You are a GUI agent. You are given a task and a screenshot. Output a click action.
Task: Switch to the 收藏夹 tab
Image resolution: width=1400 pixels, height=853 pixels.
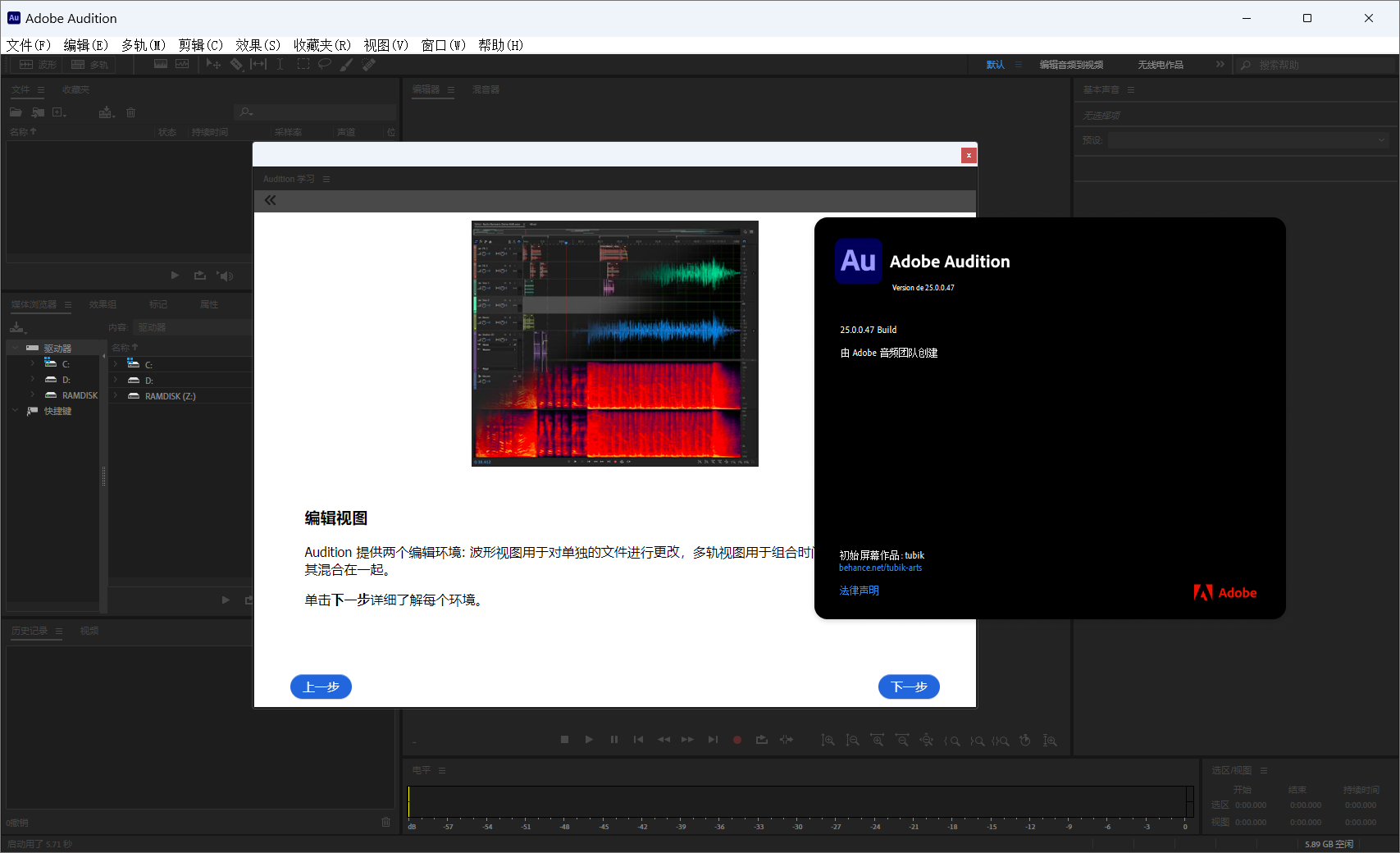point(75,89)
